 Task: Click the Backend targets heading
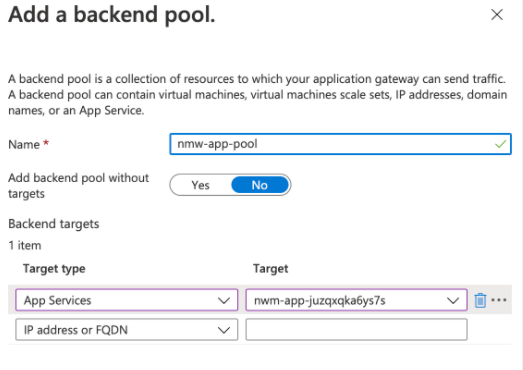click(x=54, y=224)
